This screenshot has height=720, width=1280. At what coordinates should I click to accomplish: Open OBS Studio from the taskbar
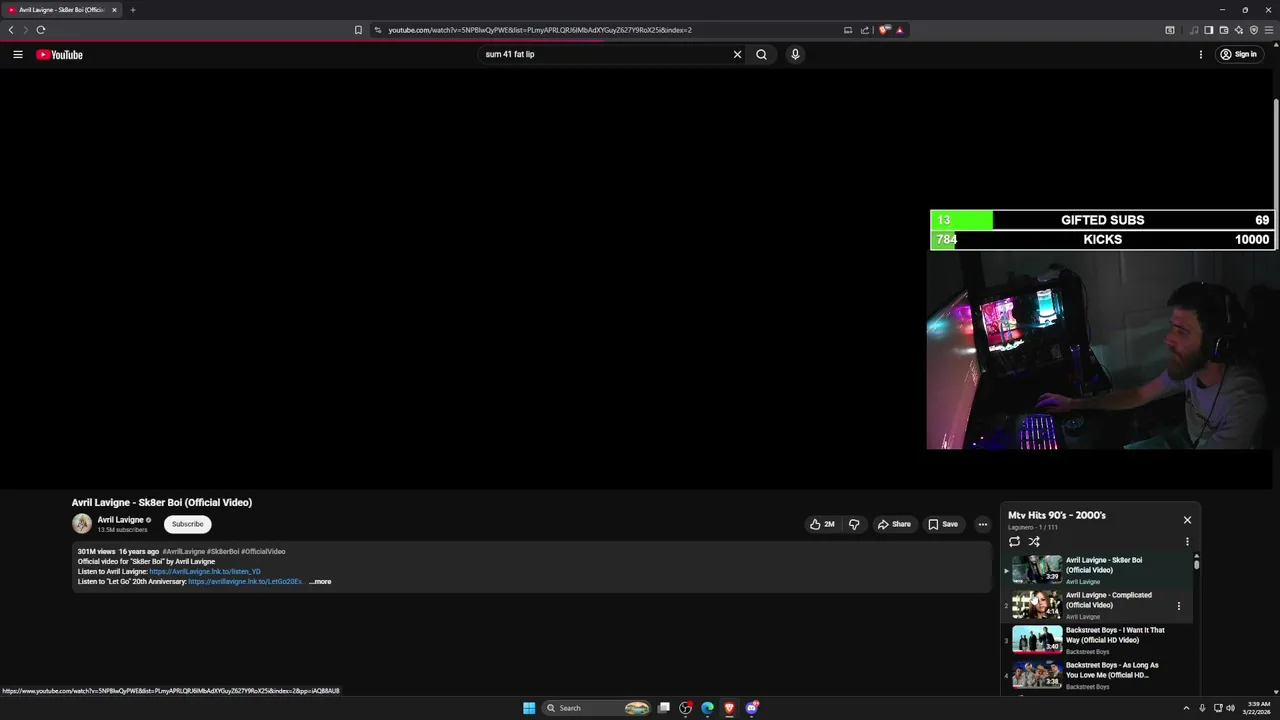click(x=685, y=708)
